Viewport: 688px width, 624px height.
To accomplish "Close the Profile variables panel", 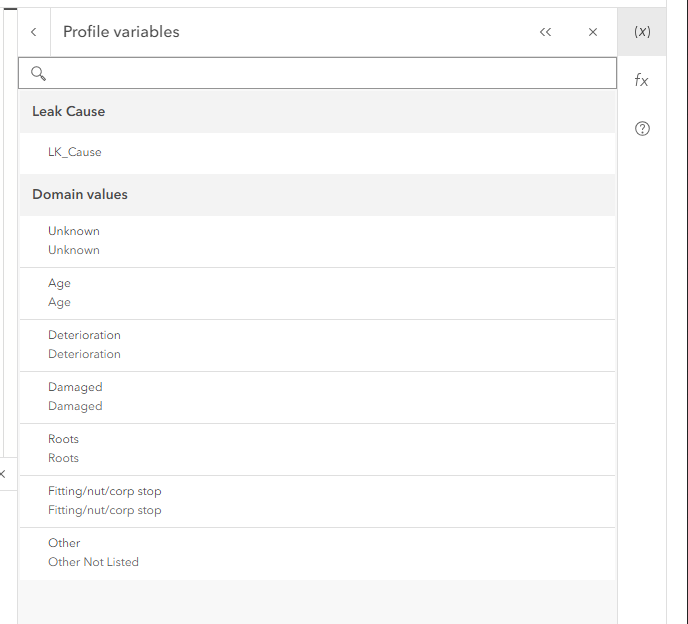I will coord(593,32).
